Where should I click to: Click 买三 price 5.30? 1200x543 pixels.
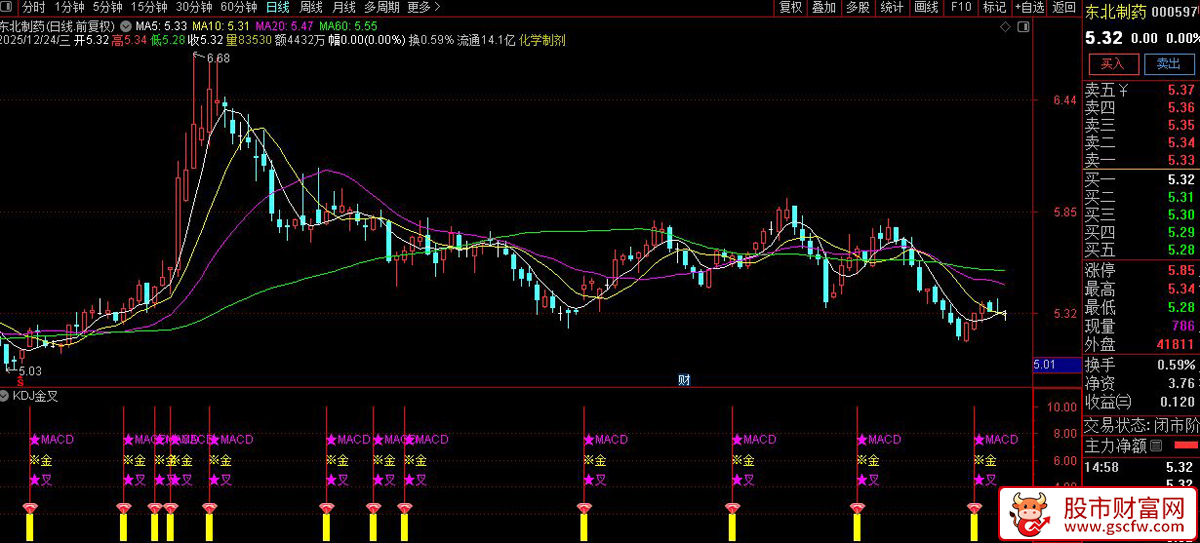[x=1180, y=214]
